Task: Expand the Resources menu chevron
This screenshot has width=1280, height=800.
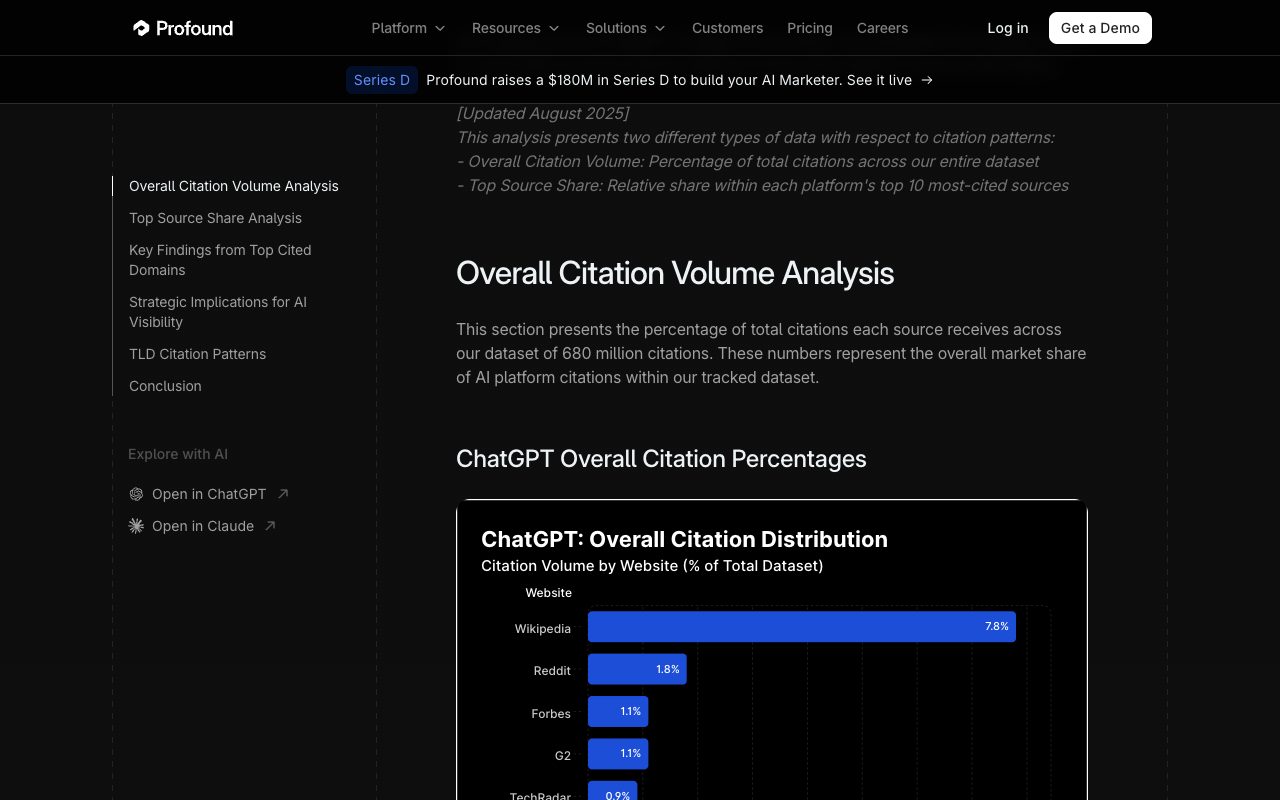Action: point(554,28)
